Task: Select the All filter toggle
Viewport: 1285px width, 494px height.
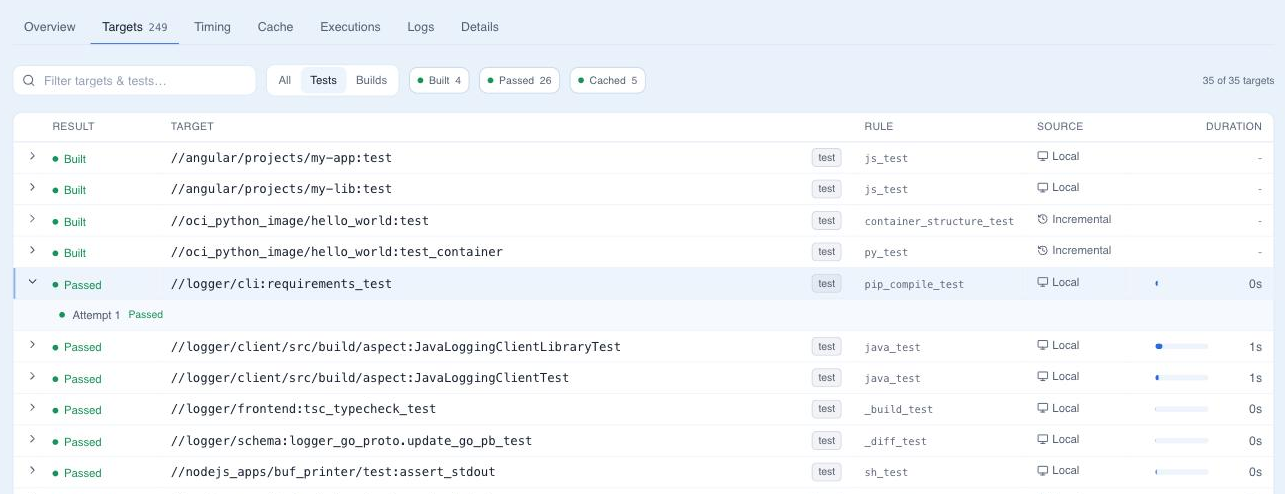Action: (x=285, y=80)
